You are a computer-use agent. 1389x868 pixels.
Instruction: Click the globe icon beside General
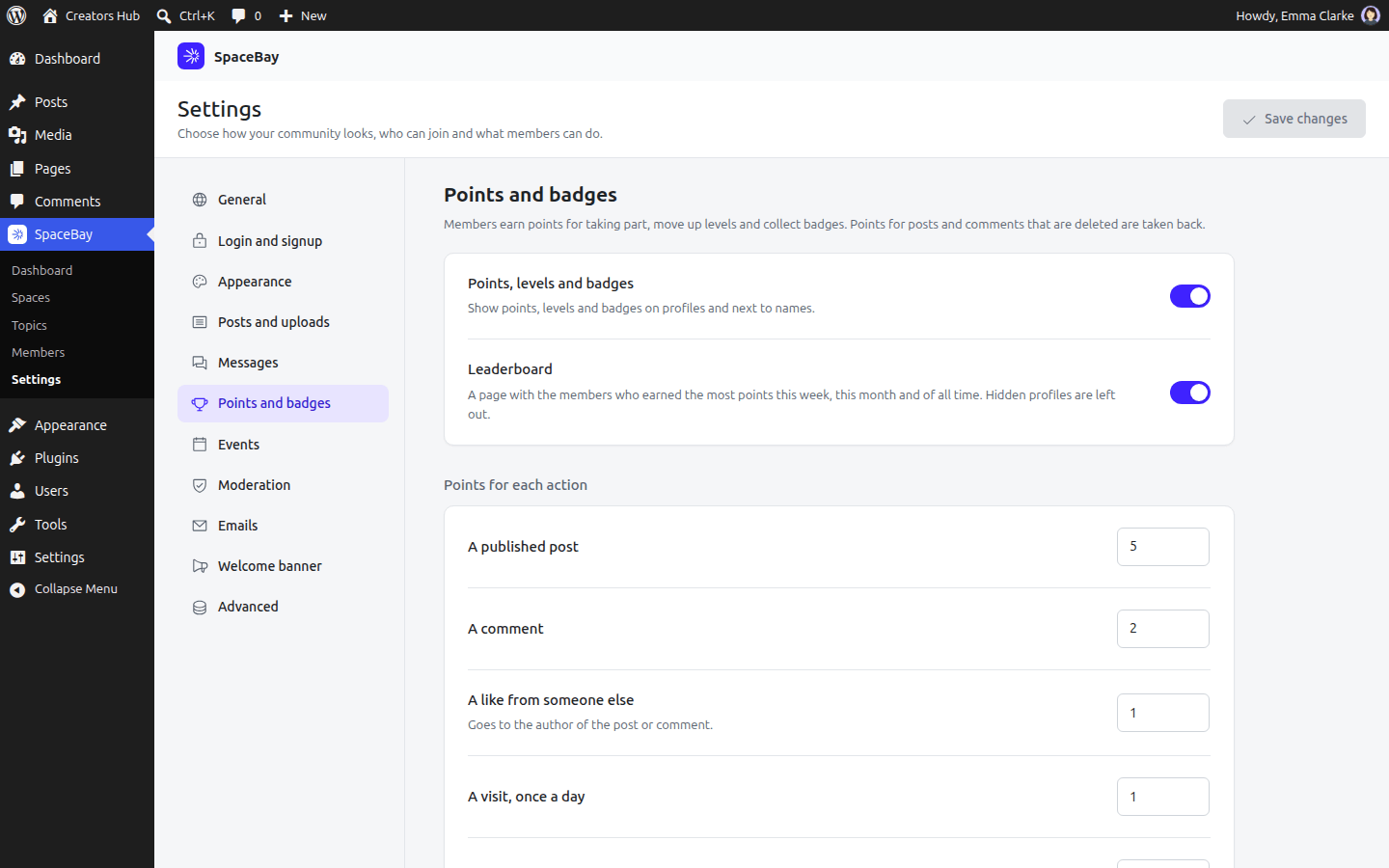[x=200, y=200]
